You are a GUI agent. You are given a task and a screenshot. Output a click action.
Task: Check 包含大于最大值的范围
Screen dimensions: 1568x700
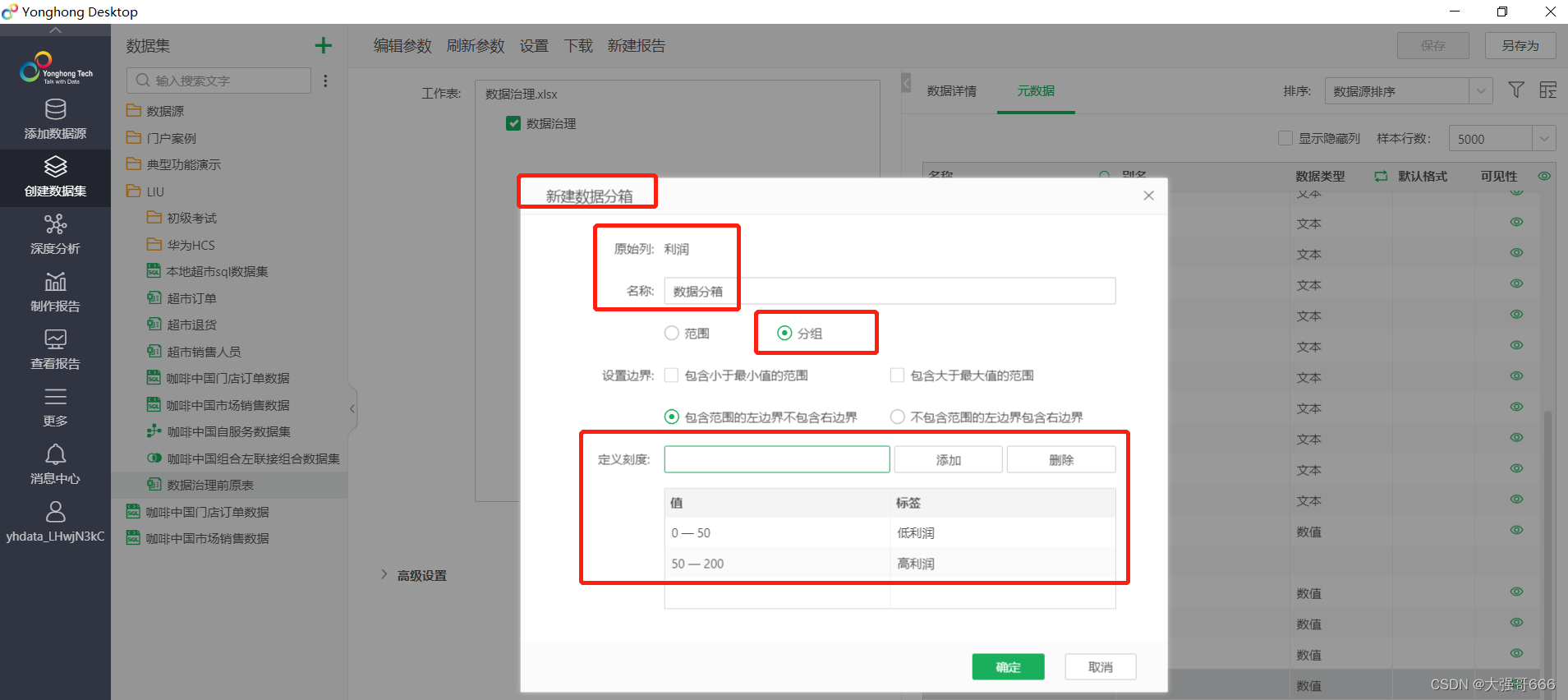[897, 375]
